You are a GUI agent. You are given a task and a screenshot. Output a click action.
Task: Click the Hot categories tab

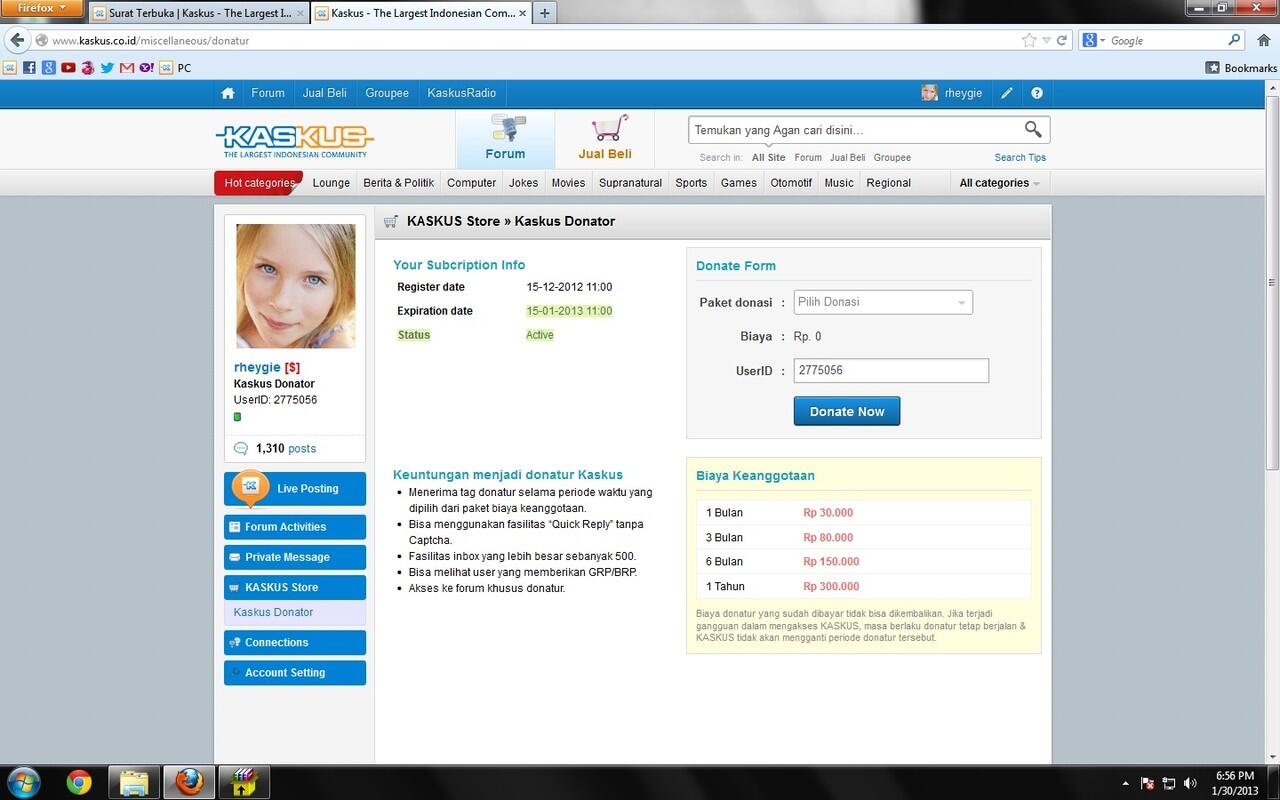click(x=258, y=183)
